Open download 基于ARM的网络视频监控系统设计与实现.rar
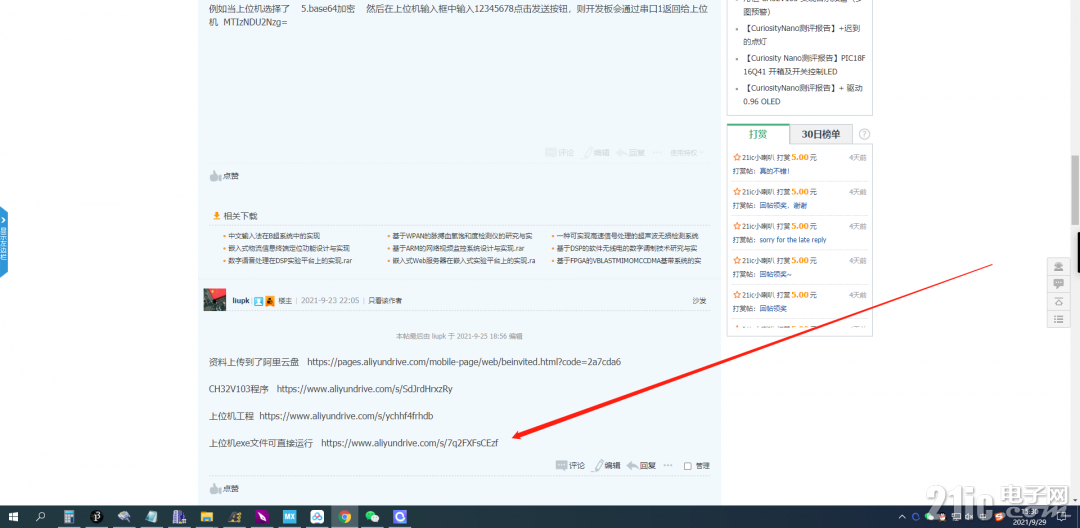Image resolution: width=1080 pixels, height=528 pixels. (458, 249)
